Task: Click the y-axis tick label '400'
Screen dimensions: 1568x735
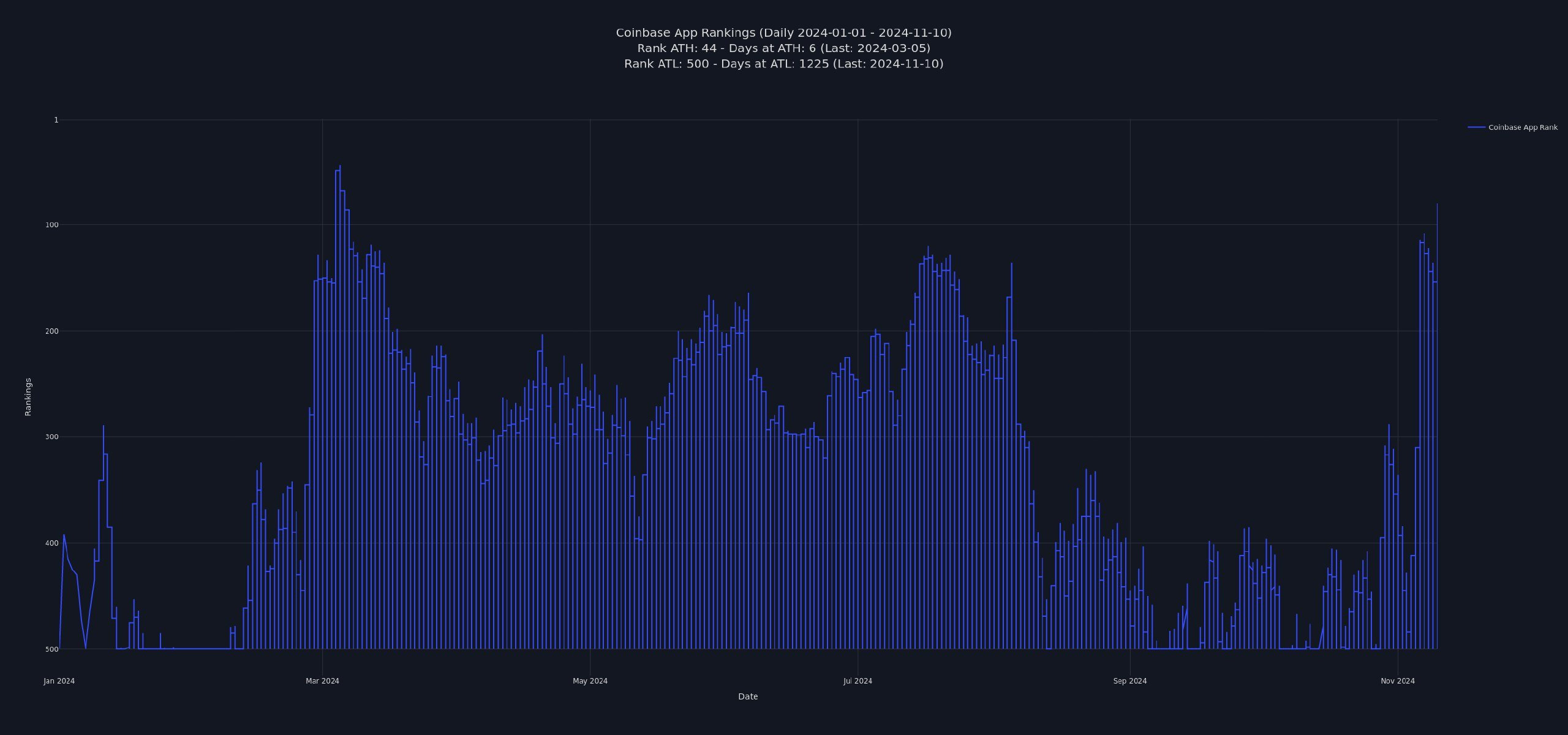Action: 52,543
